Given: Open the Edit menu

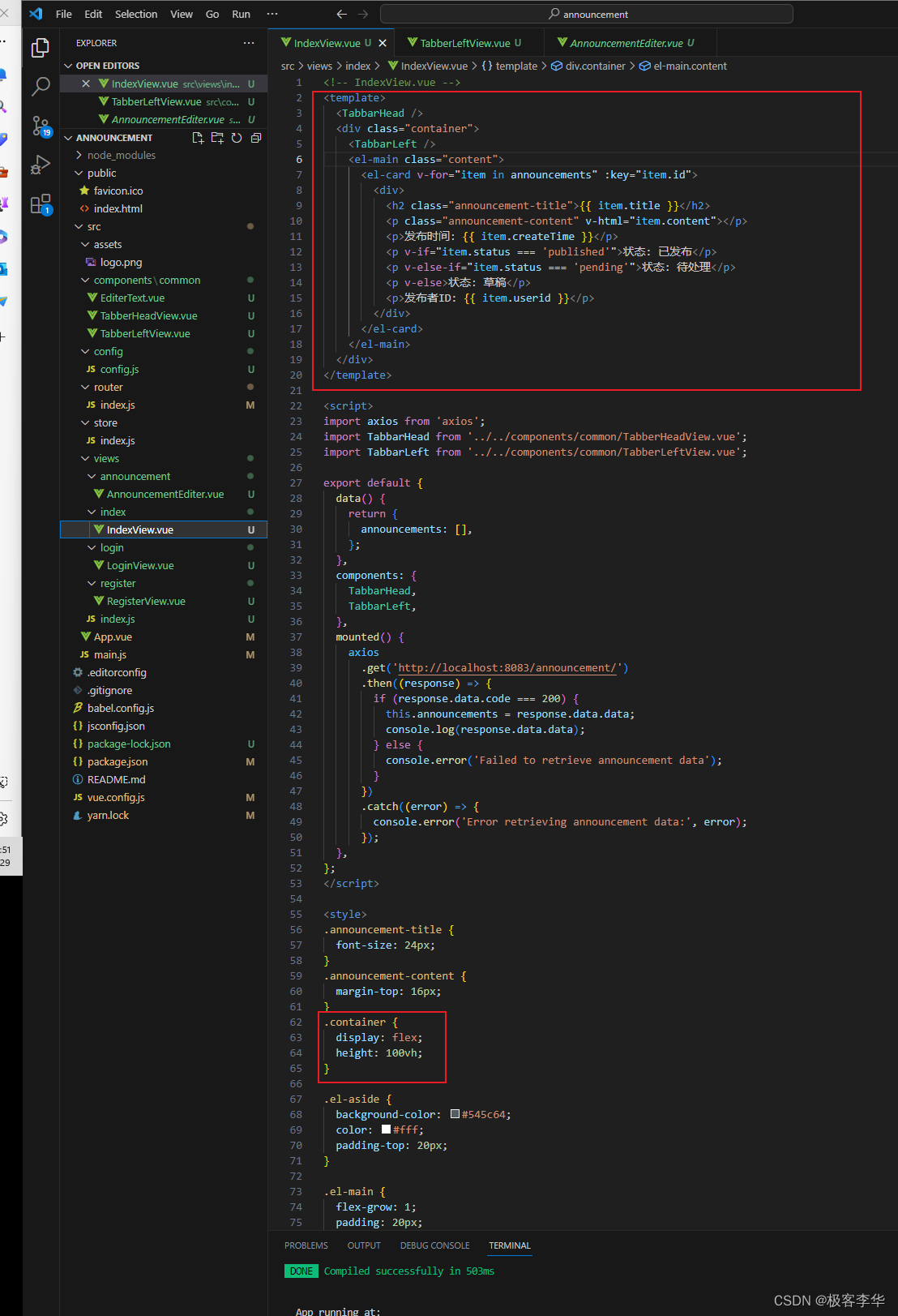Looking at the screenshot, I should [93, 14].
